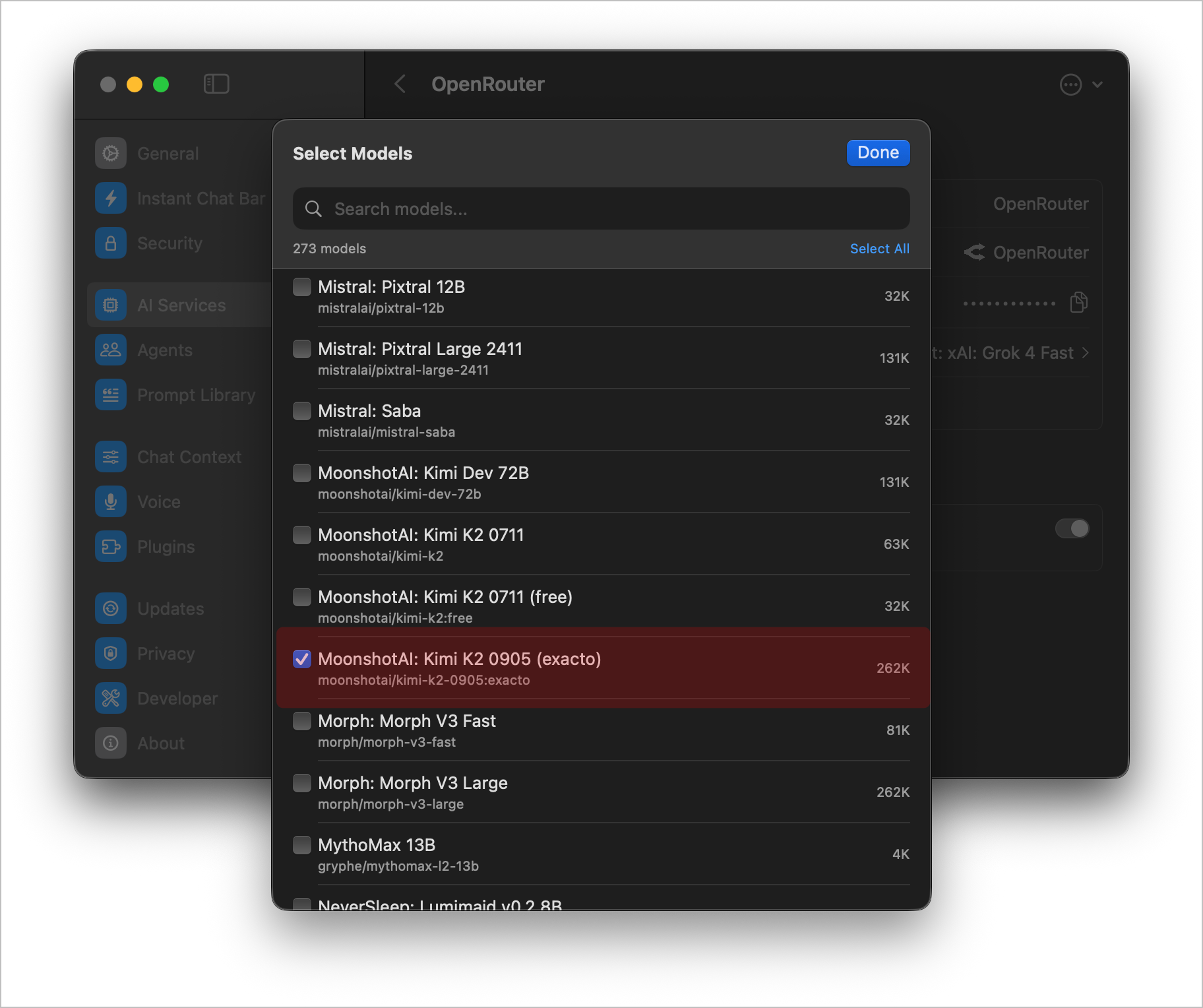Screen dimensions: 1203x1008
Task: Check the Morph V3 Large checkbox
Action: [302, 783]
